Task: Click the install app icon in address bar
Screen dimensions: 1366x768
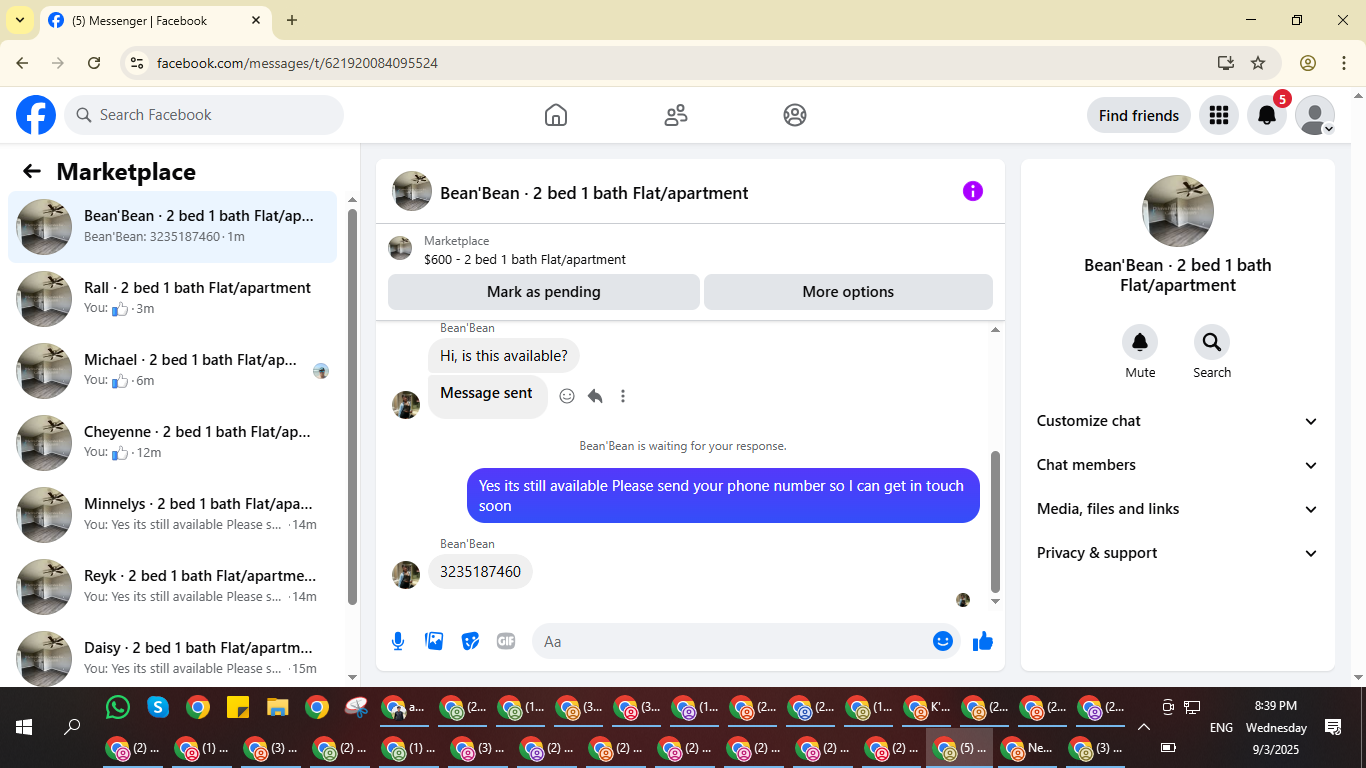Action: click(1226, 63)
